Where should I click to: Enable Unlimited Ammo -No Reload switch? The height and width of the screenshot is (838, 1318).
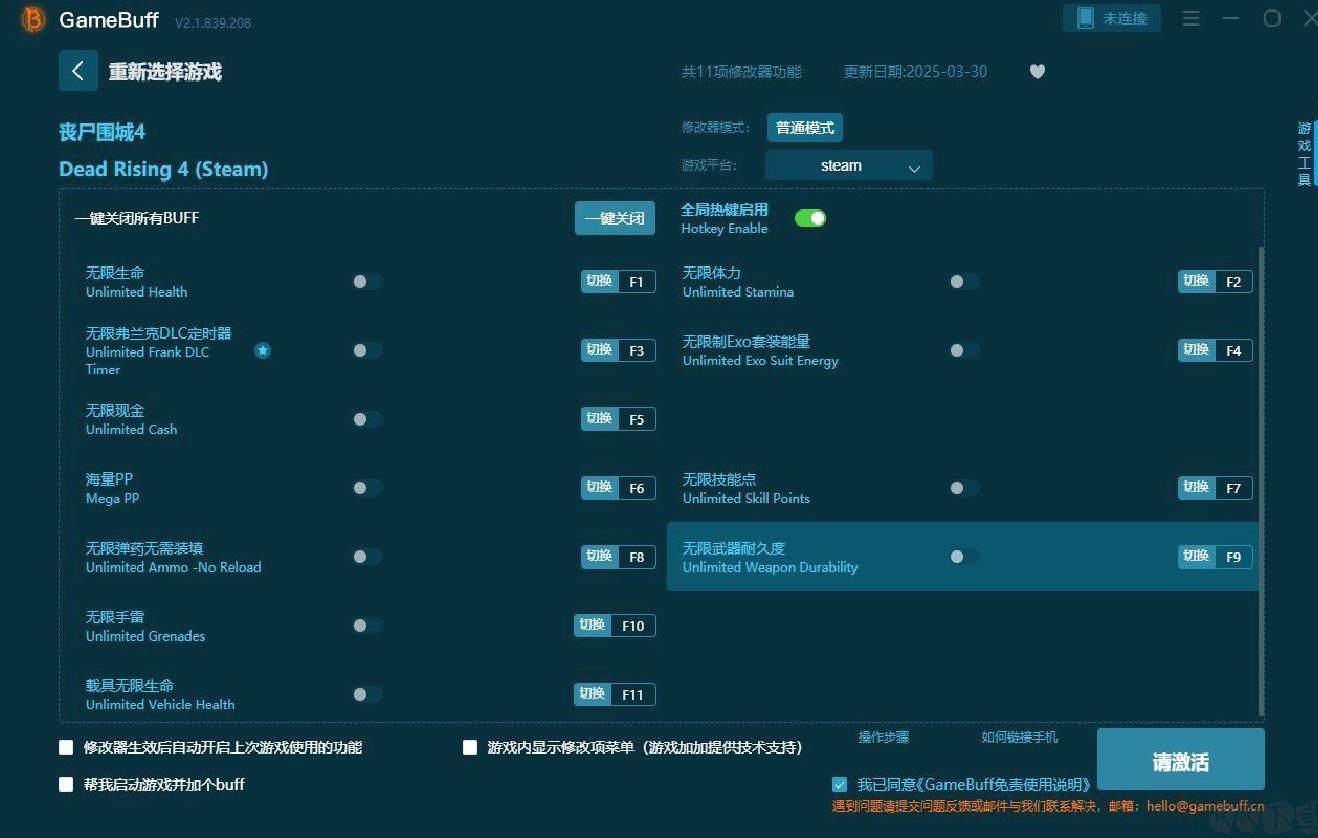(x=367, y=556)
